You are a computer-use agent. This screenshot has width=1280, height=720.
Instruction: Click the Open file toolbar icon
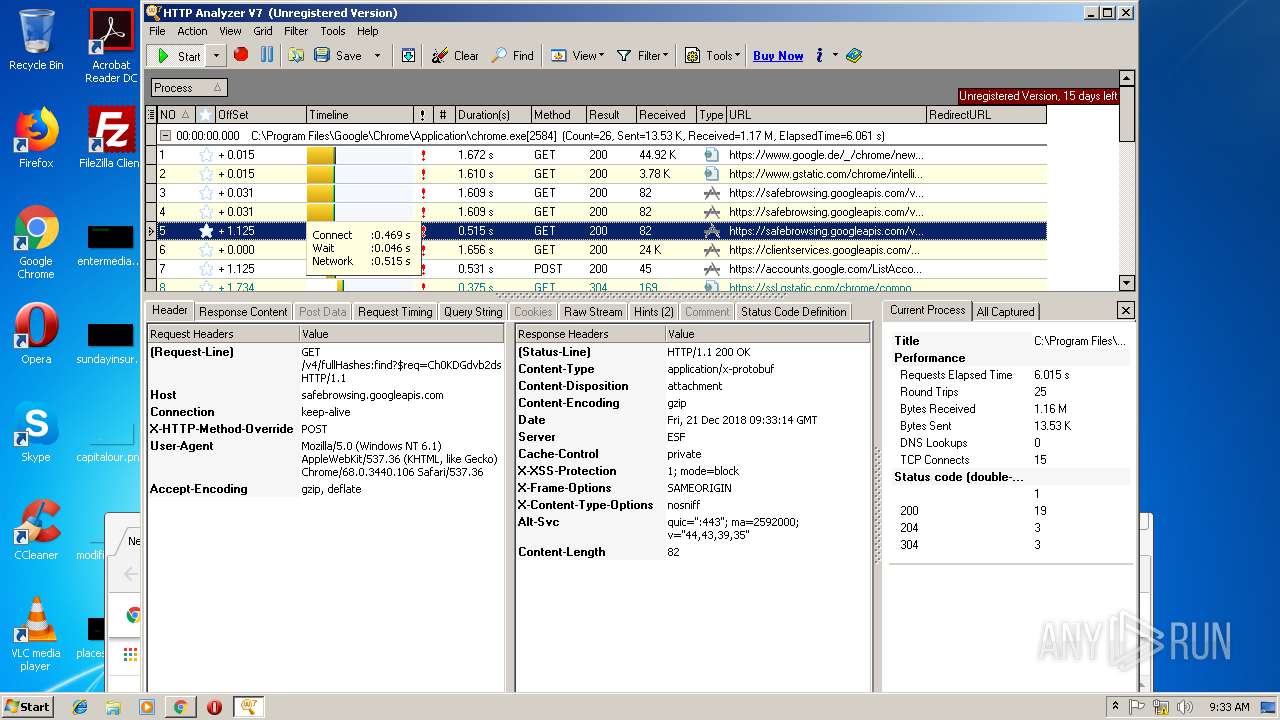coord(296,55)
